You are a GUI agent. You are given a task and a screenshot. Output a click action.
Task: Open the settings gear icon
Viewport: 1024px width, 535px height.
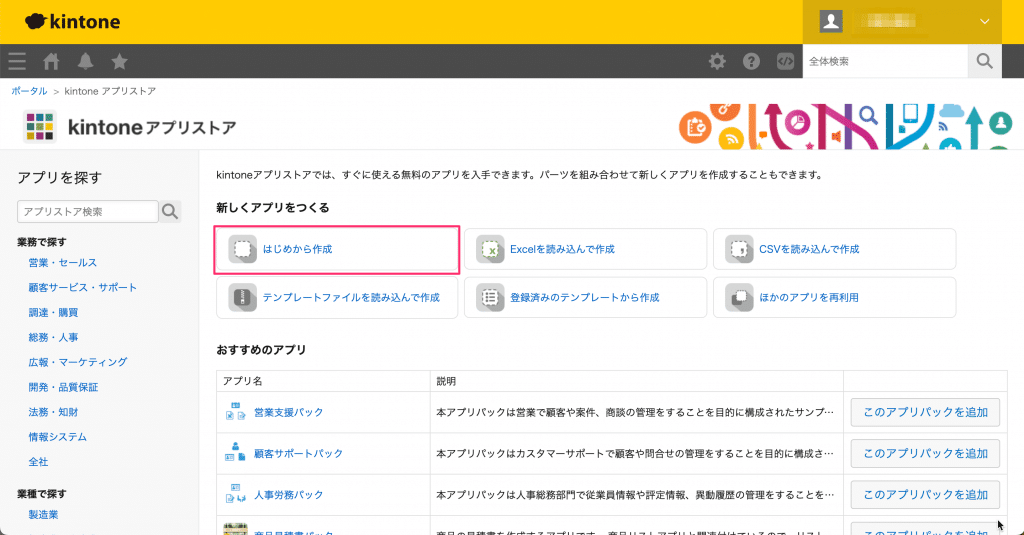click(x=717, y=61)
